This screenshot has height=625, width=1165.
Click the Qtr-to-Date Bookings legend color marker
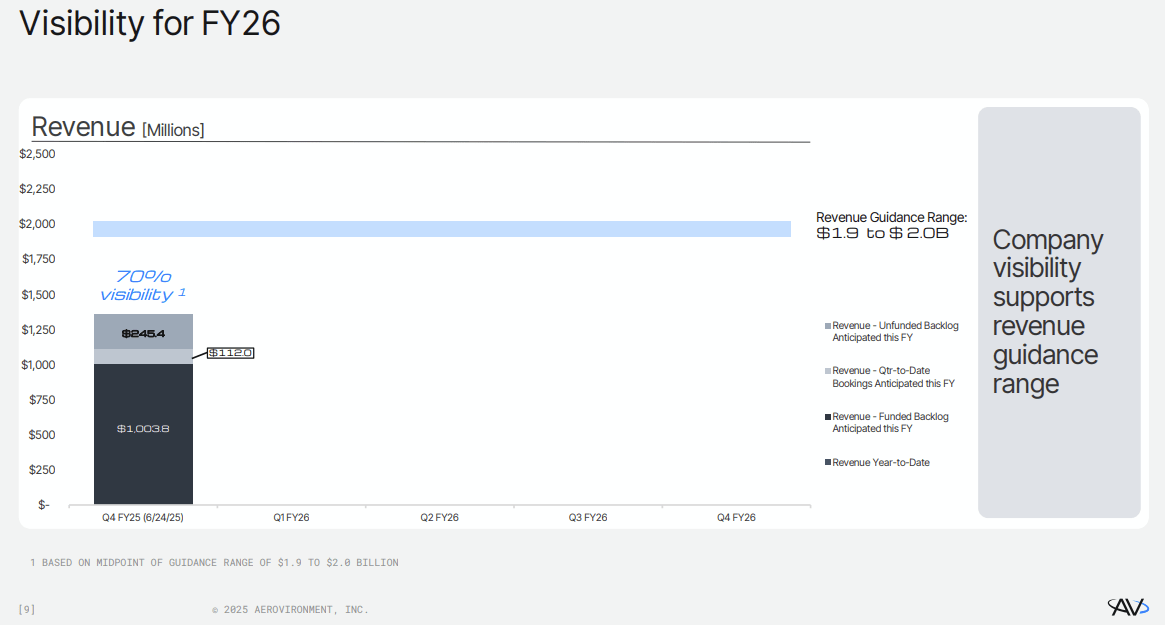[x=828, y=371]
